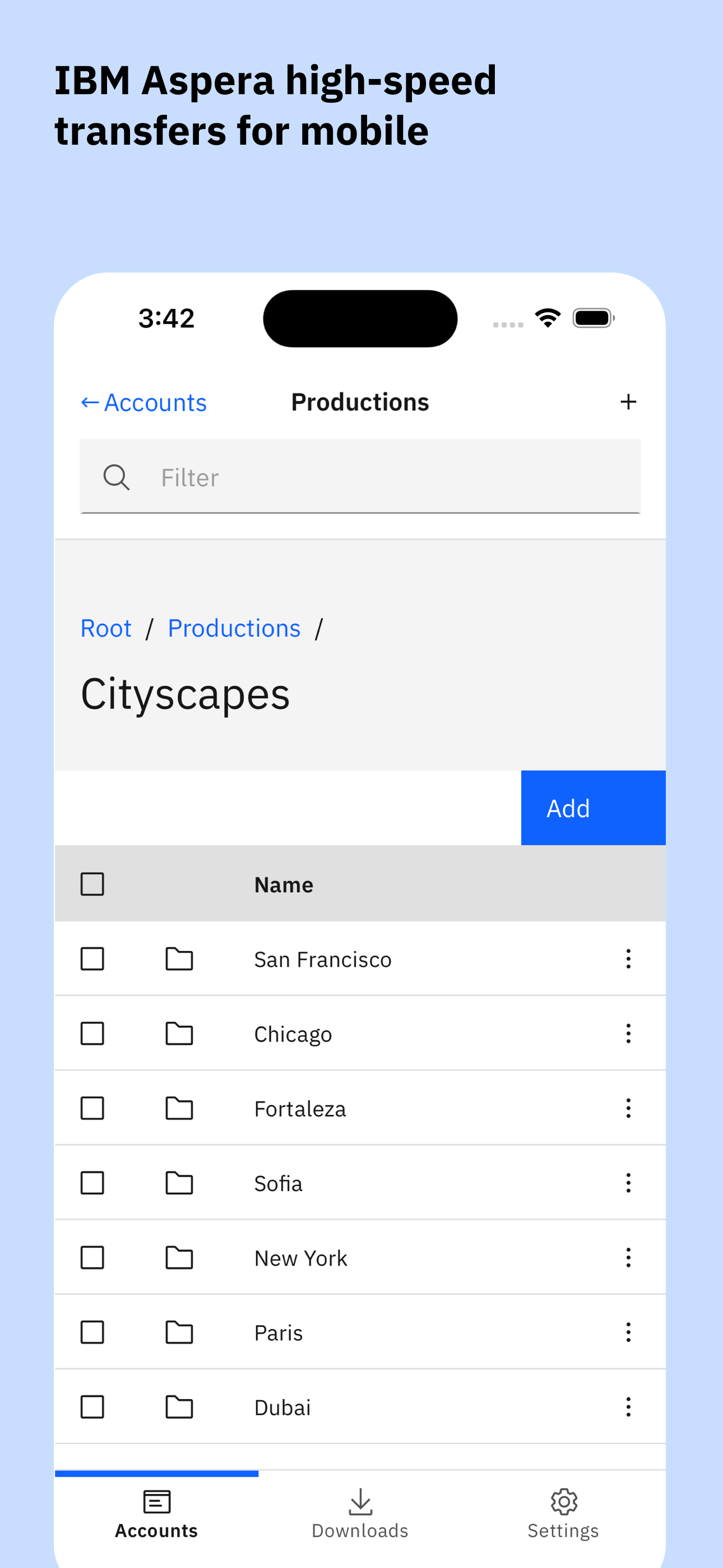Navigate to the Productions breadcrumb link
Screen dimensions: 723x1568
coord(234,628)
